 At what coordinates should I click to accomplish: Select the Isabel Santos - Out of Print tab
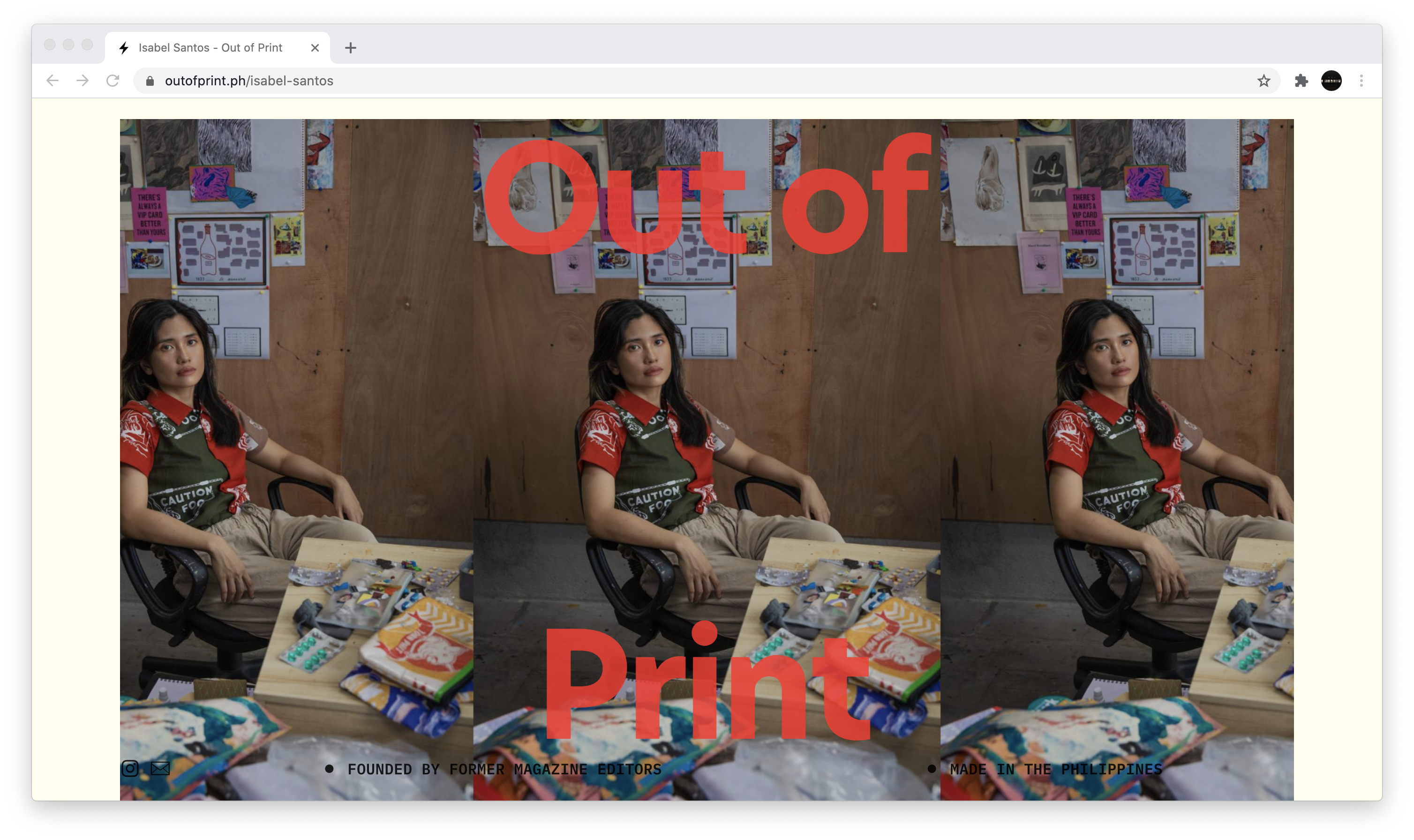(x=210, y=48)
